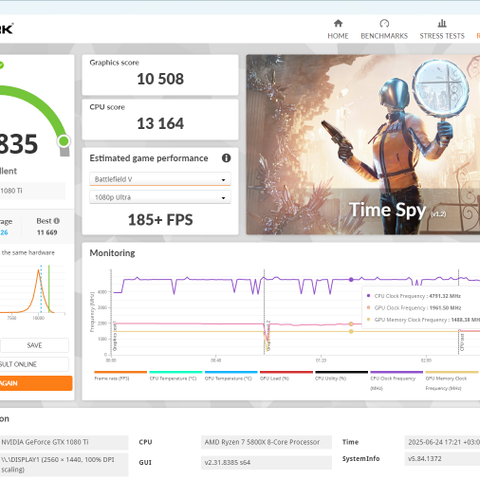The image size is (480, 480).
Task: Click the GPU Memory Clock Frequency tooltip value
Action: coord(466,320)
